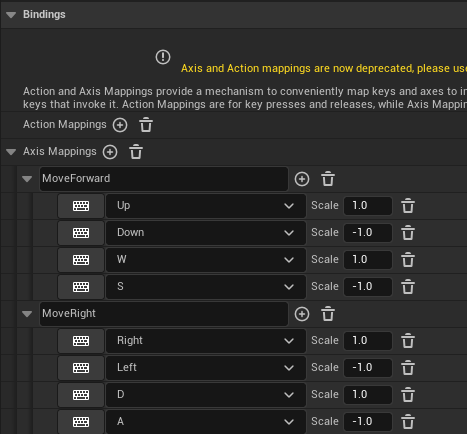Collapse the Bindings section
This screenshot has height=434, width=467.
tap(11, 15)
